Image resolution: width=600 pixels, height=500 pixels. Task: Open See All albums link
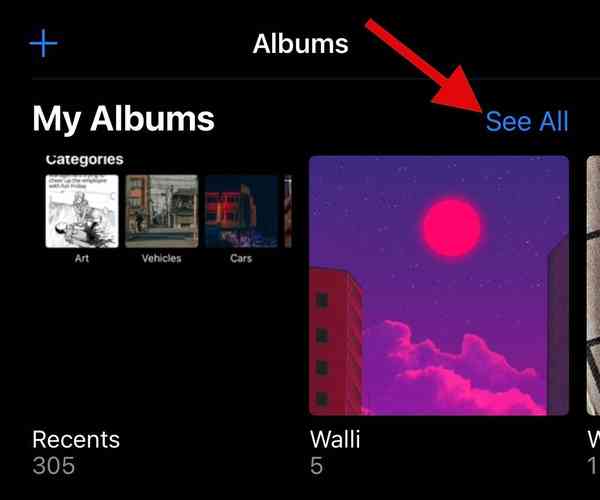tap(527, 121)
